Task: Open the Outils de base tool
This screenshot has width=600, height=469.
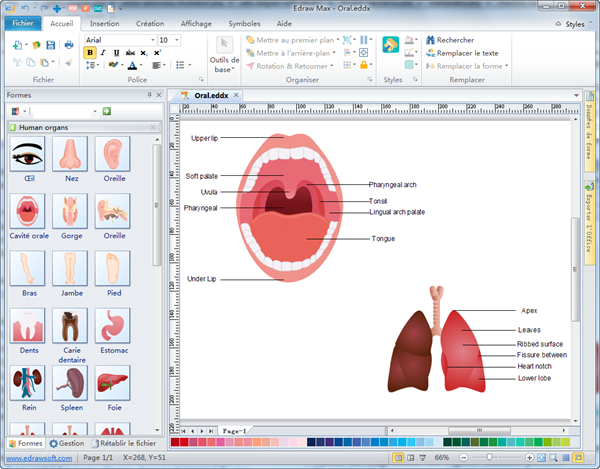Action: coord(224,55)
